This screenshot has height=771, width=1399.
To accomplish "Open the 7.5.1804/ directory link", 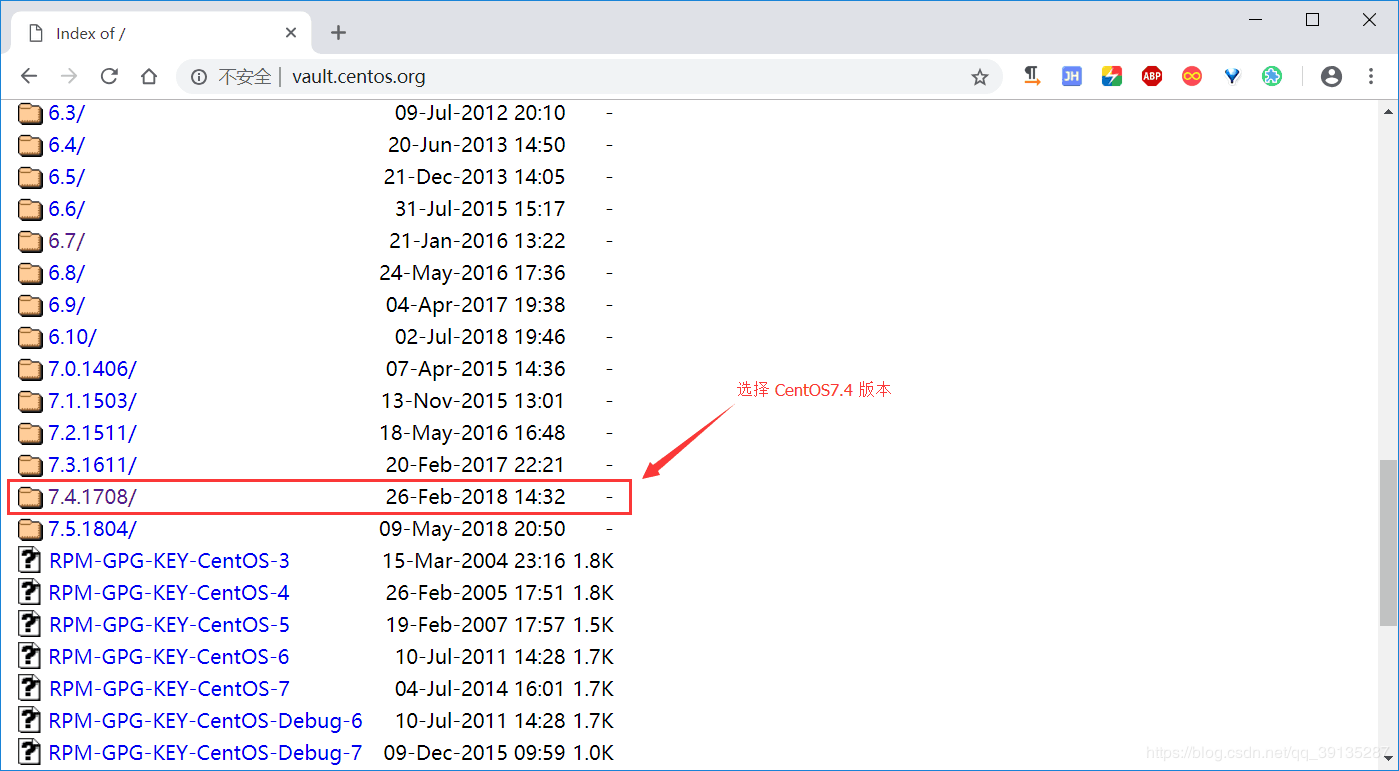I will point(92,529).
